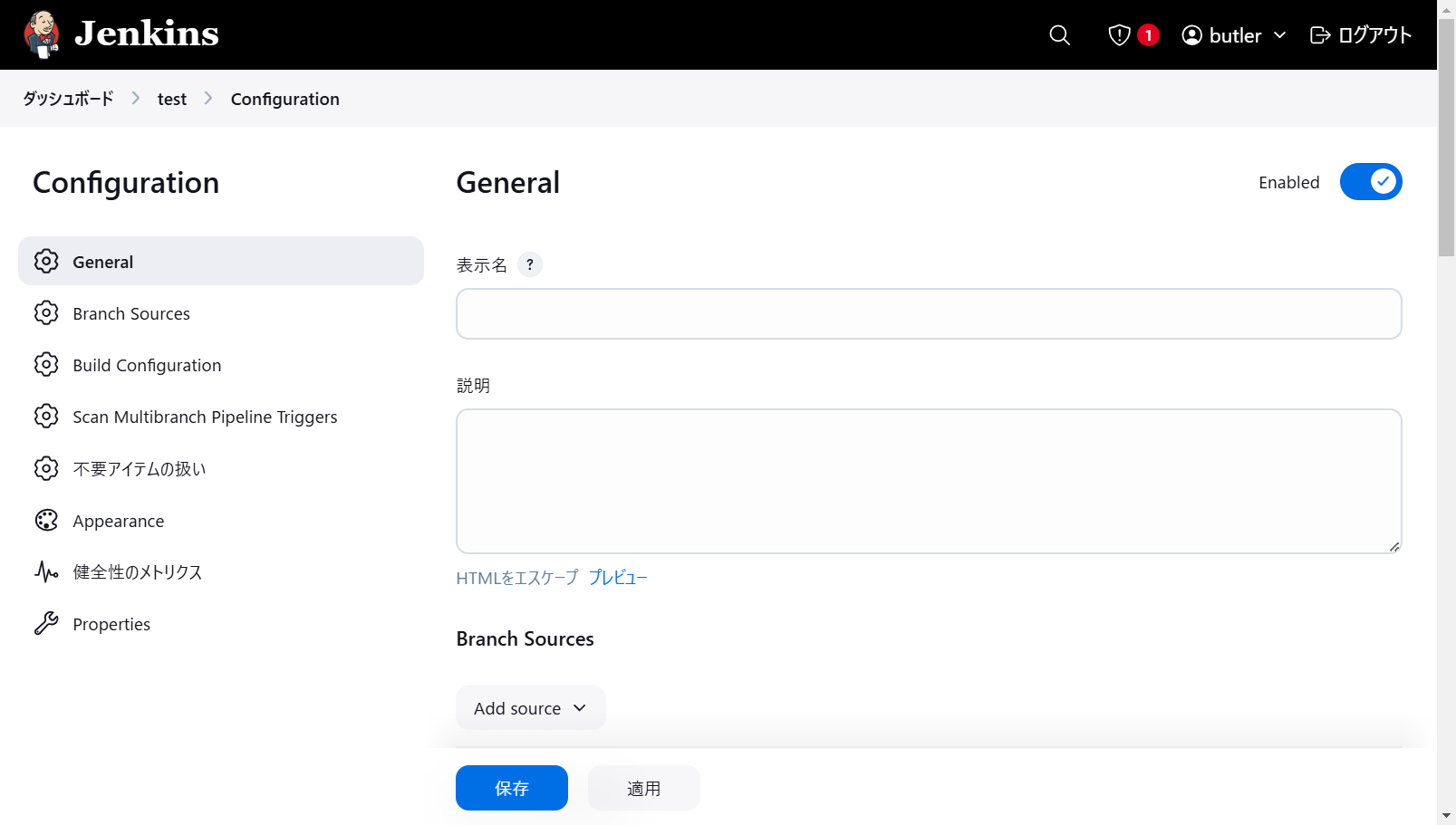The image size is (1456, 825).
Task: Click the gear icon beside Build Configuration
Action: coord(46,364)
